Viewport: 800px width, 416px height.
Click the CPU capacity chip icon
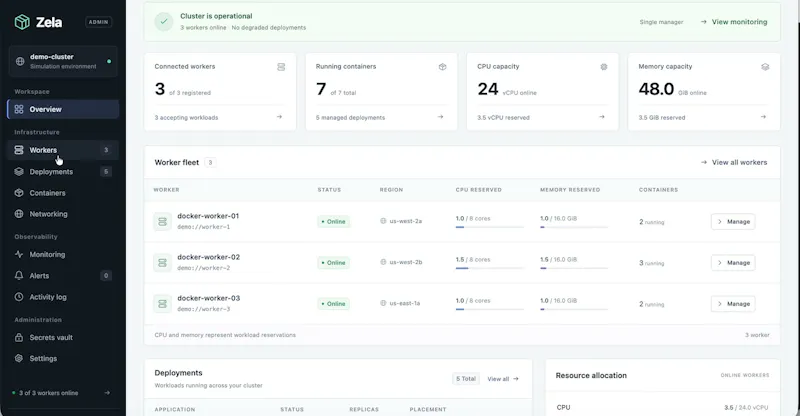(604, 67)
